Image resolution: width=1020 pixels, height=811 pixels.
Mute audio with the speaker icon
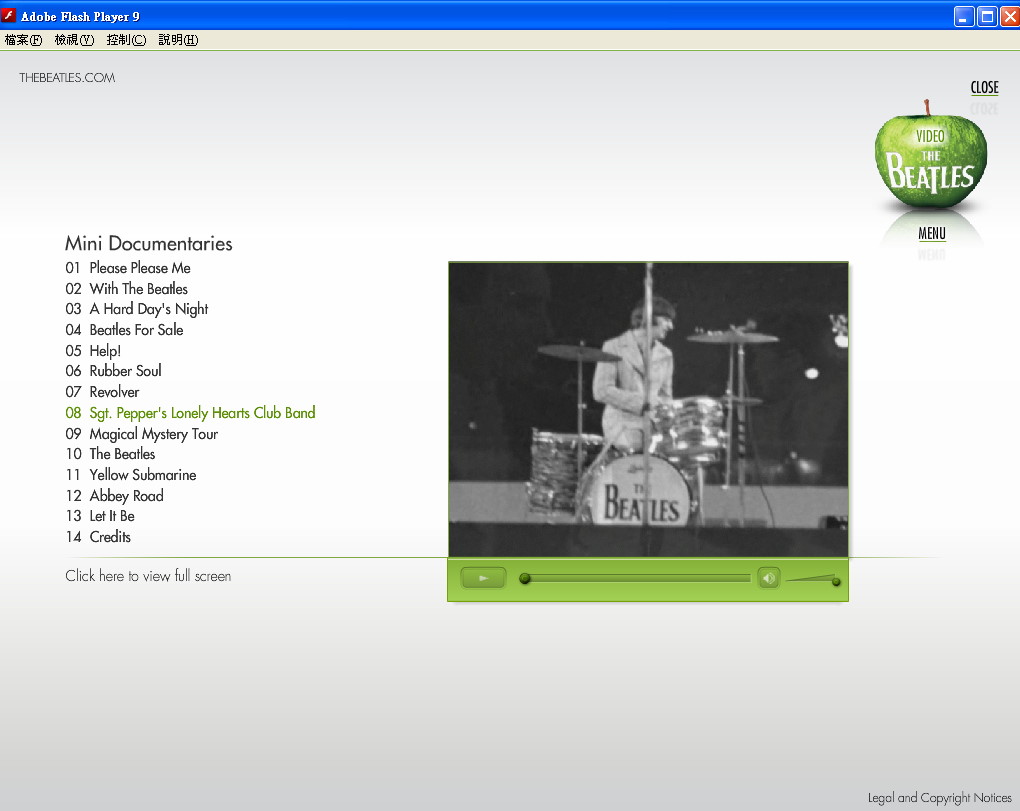(769, 578)
